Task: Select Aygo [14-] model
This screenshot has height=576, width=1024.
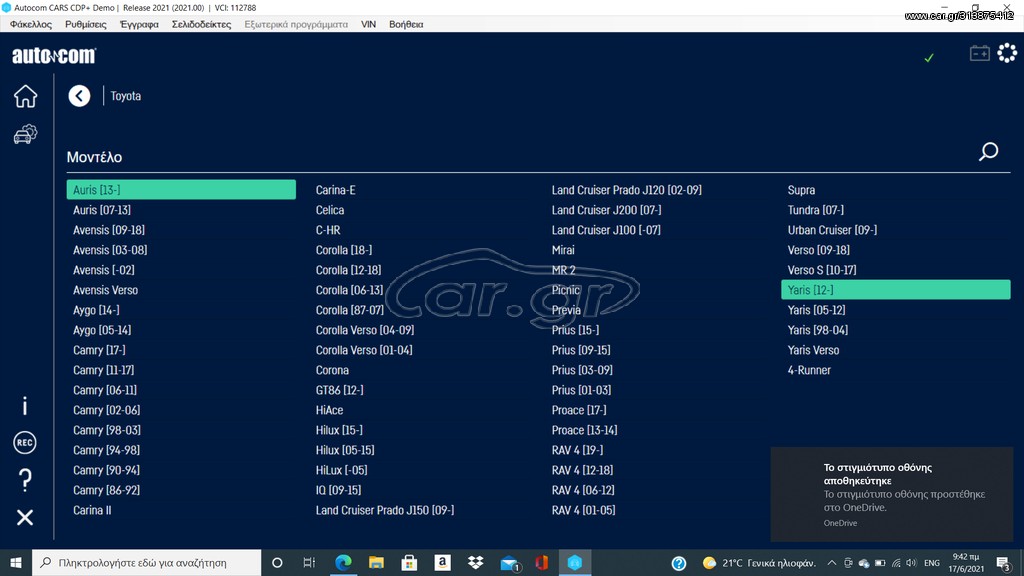Action: click(96, 310)
